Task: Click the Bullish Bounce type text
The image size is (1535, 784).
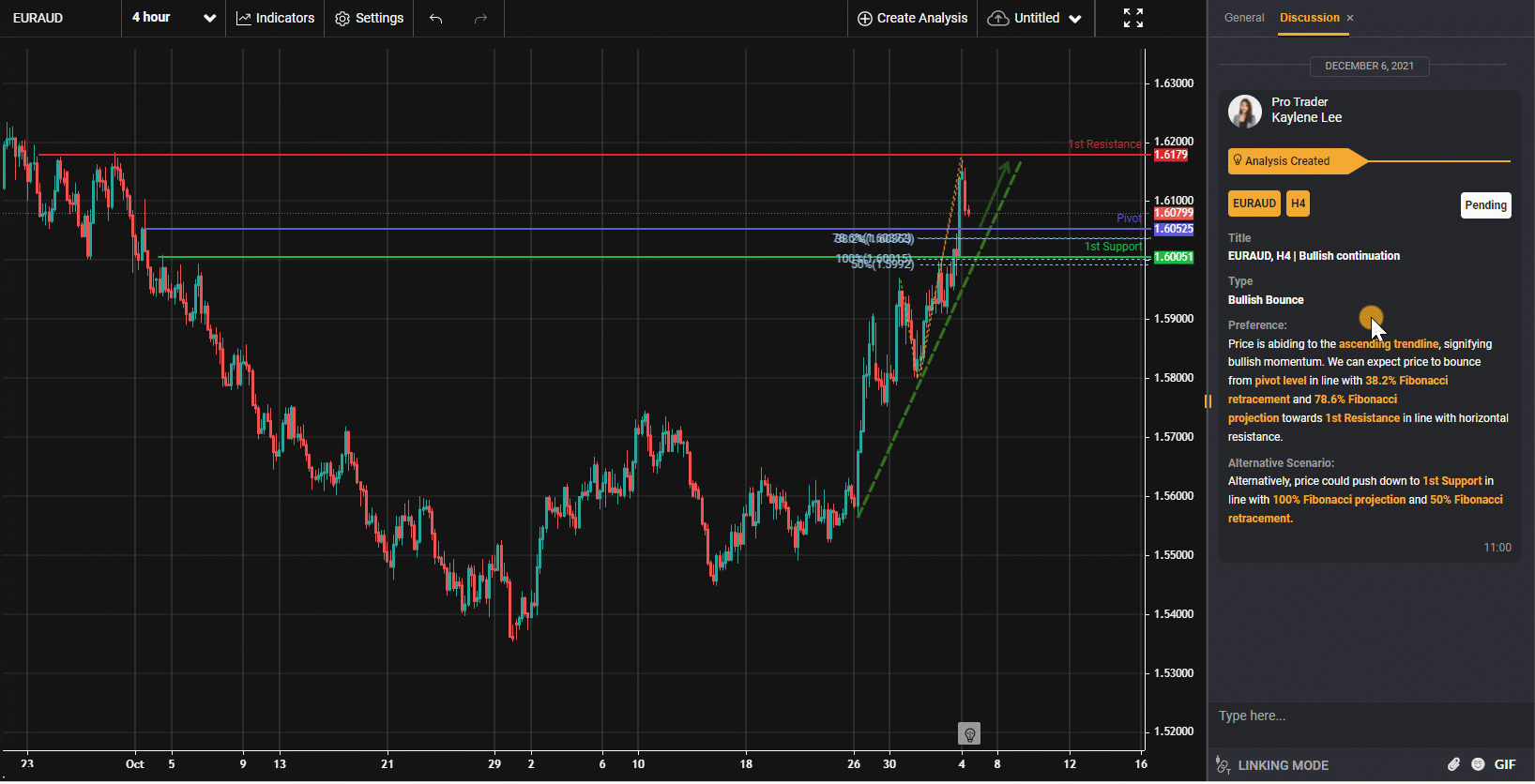Action: point(1266,300)
